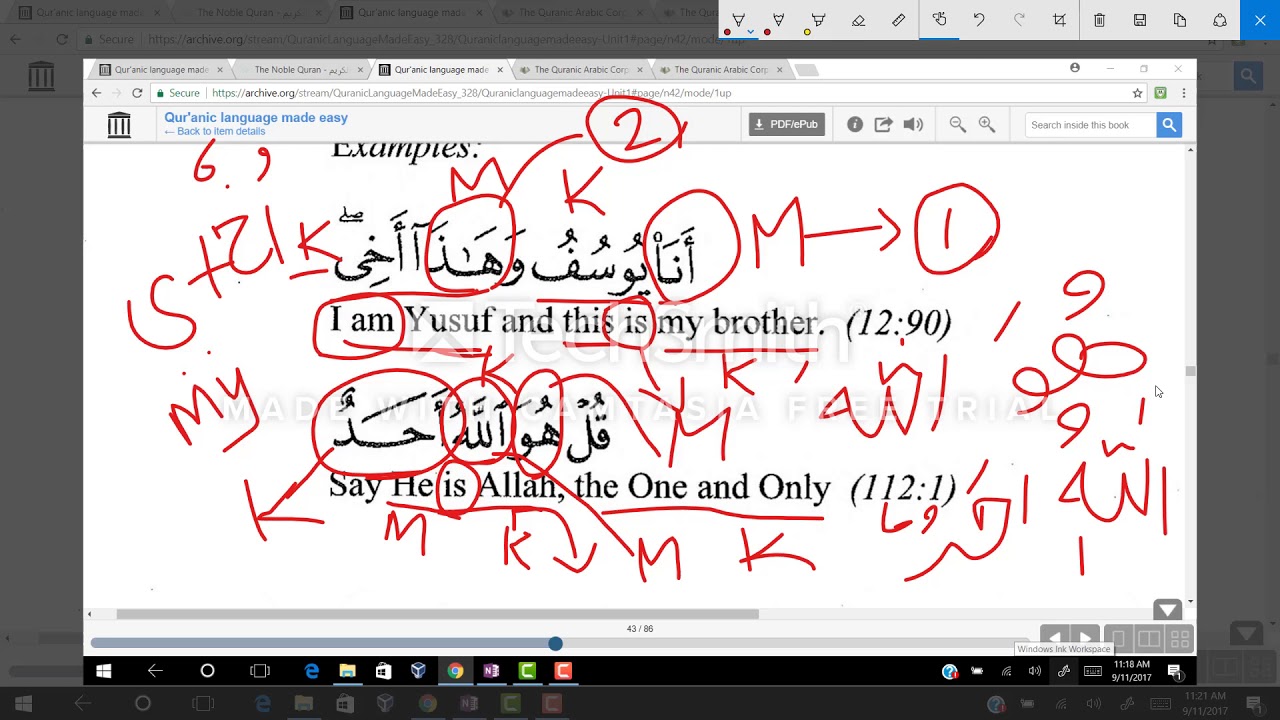1280x720 pixels.
Task: Click the share arrow icon in book reader
Action: point(883,124)
